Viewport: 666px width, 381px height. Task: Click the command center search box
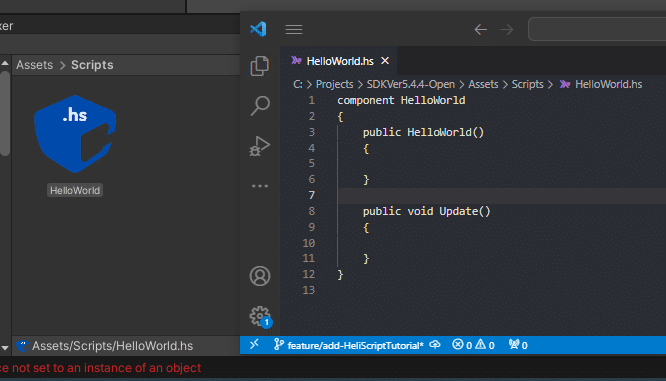pyautogui.click(x=597, y=29)
